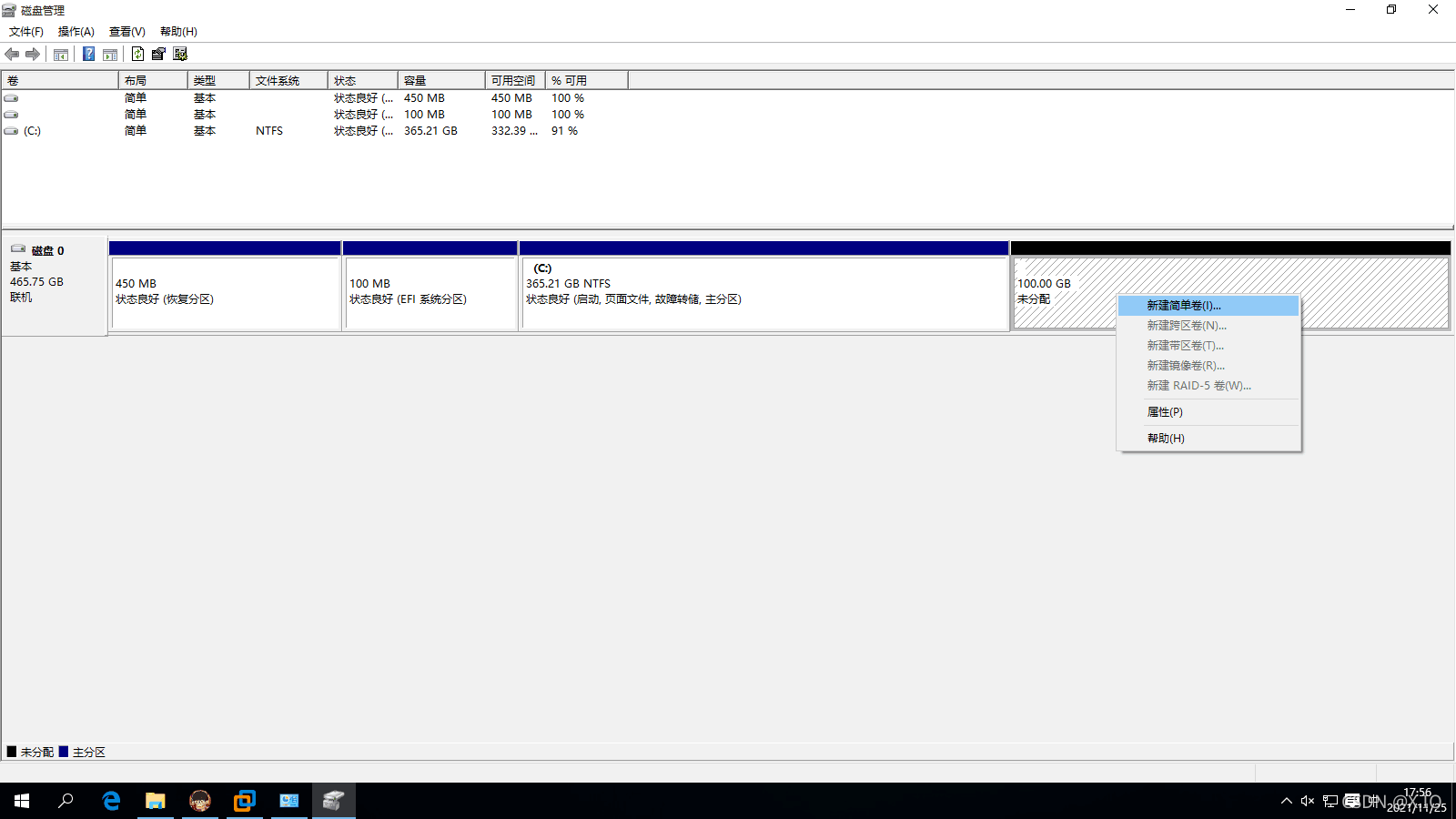This screenshot has width=1456, height=819.
Task: Click the muted volume tray icon
Action: 1308,801
